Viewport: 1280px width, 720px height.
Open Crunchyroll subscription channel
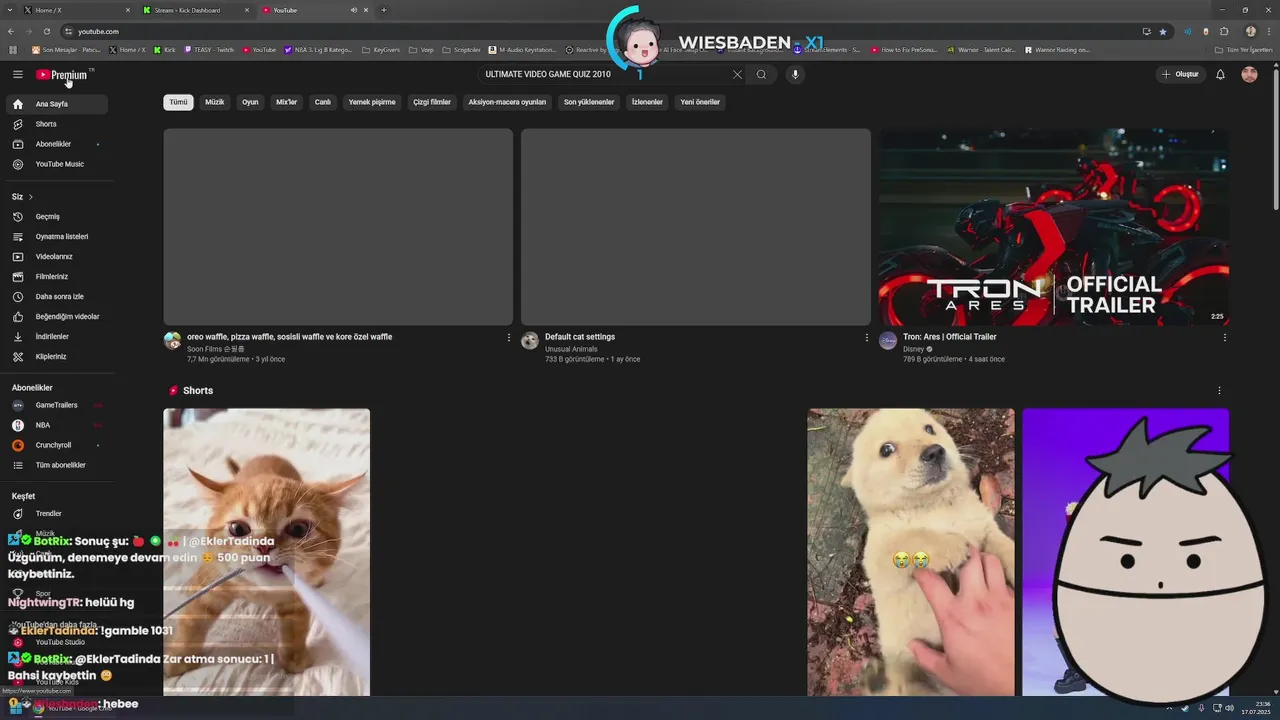coord(57,445)
